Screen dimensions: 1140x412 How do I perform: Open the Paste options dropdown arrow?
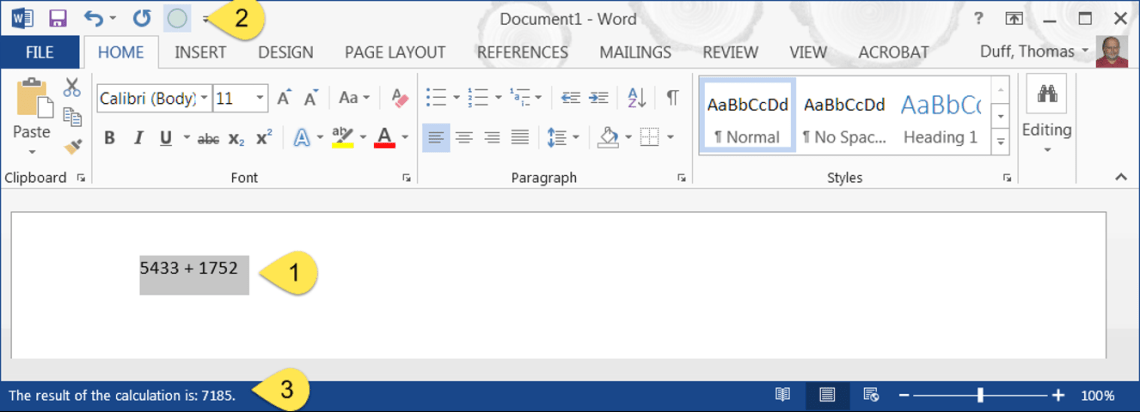tap(32, 152)
